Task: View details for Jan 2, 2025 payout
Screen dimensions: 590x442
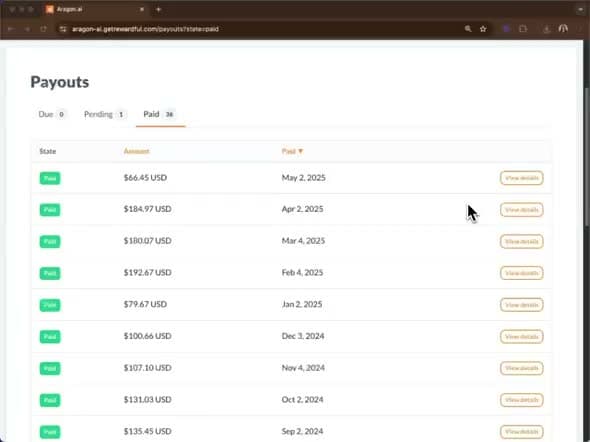Action: pos(522,305)
